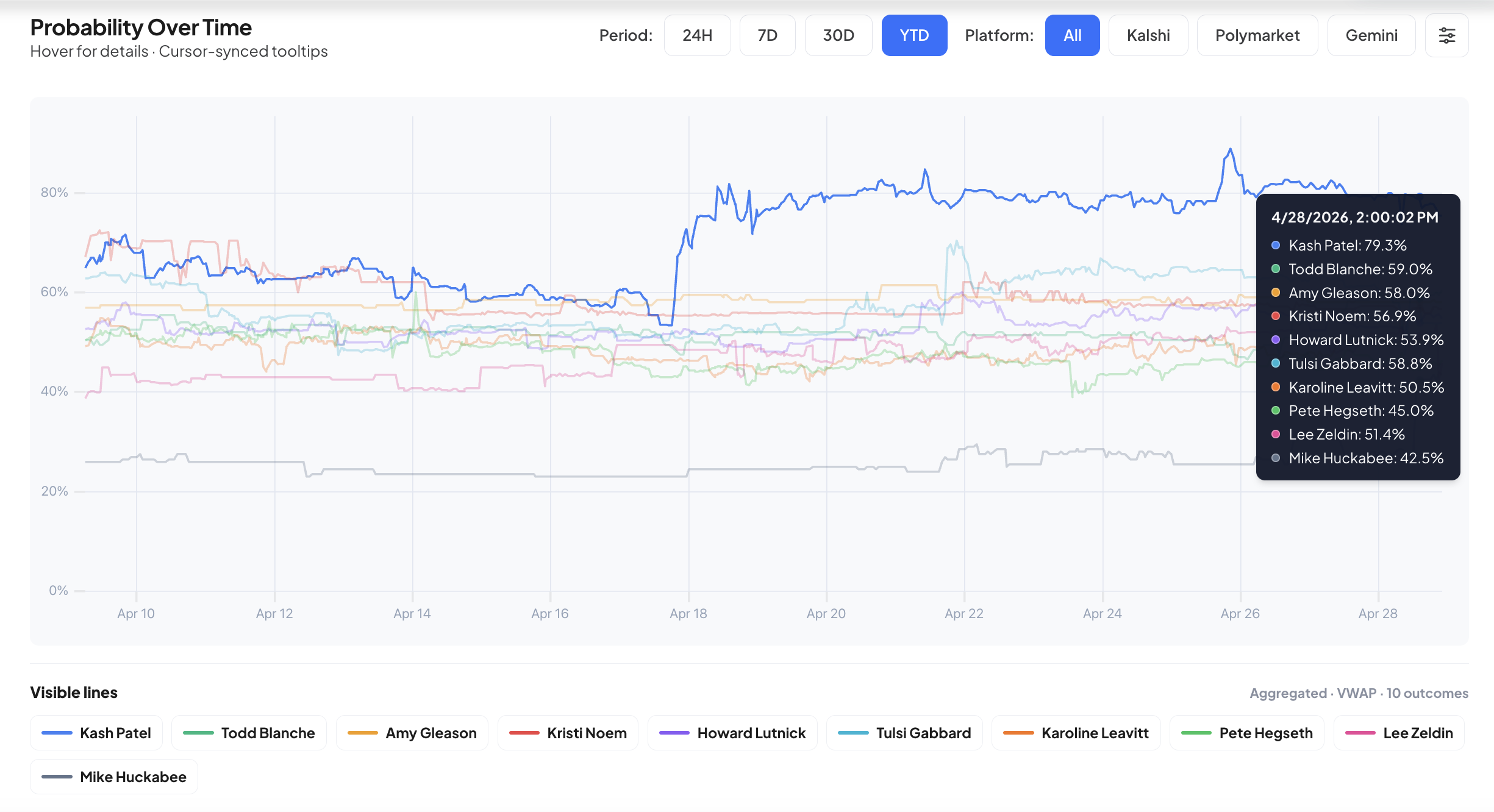Hide the Kristi Noem line
The height and width of the screenshot is (812, 1494).
(x=568, y=733)
